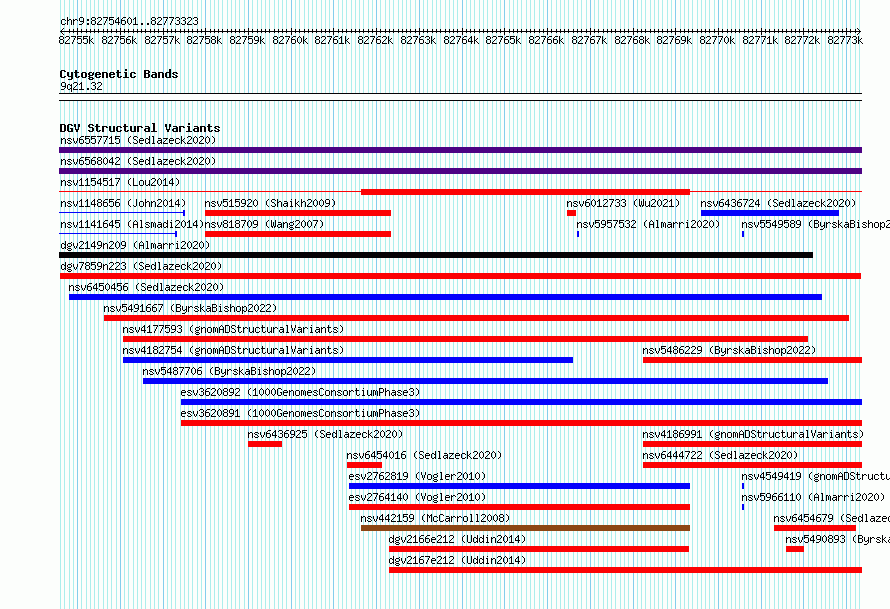Click the esv3620892 1000Genomes label
Viewport: 890px width, 609px height.
tap(301, 392)
